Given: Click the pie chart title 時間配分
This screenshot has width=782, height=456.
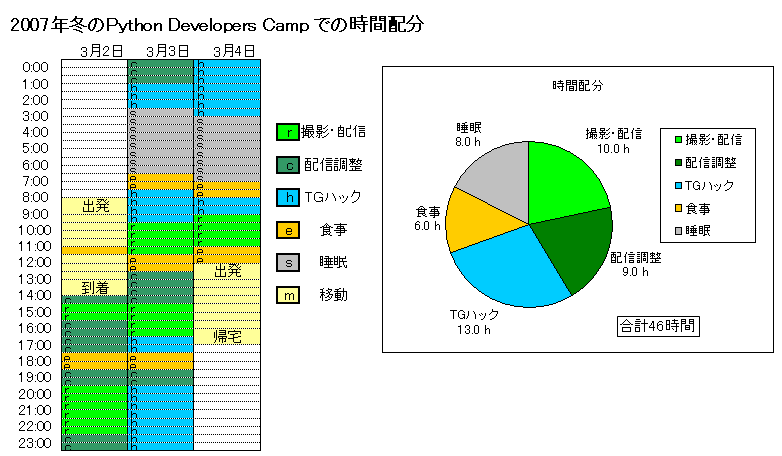Looking at the screenshot, I should (578, 86).
